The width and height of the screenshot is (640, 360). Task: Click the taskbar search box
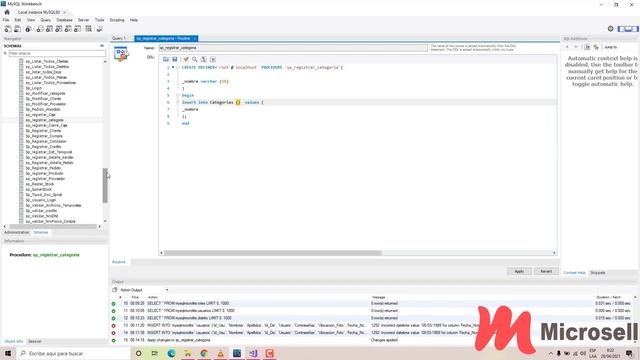tap(73, 353)
